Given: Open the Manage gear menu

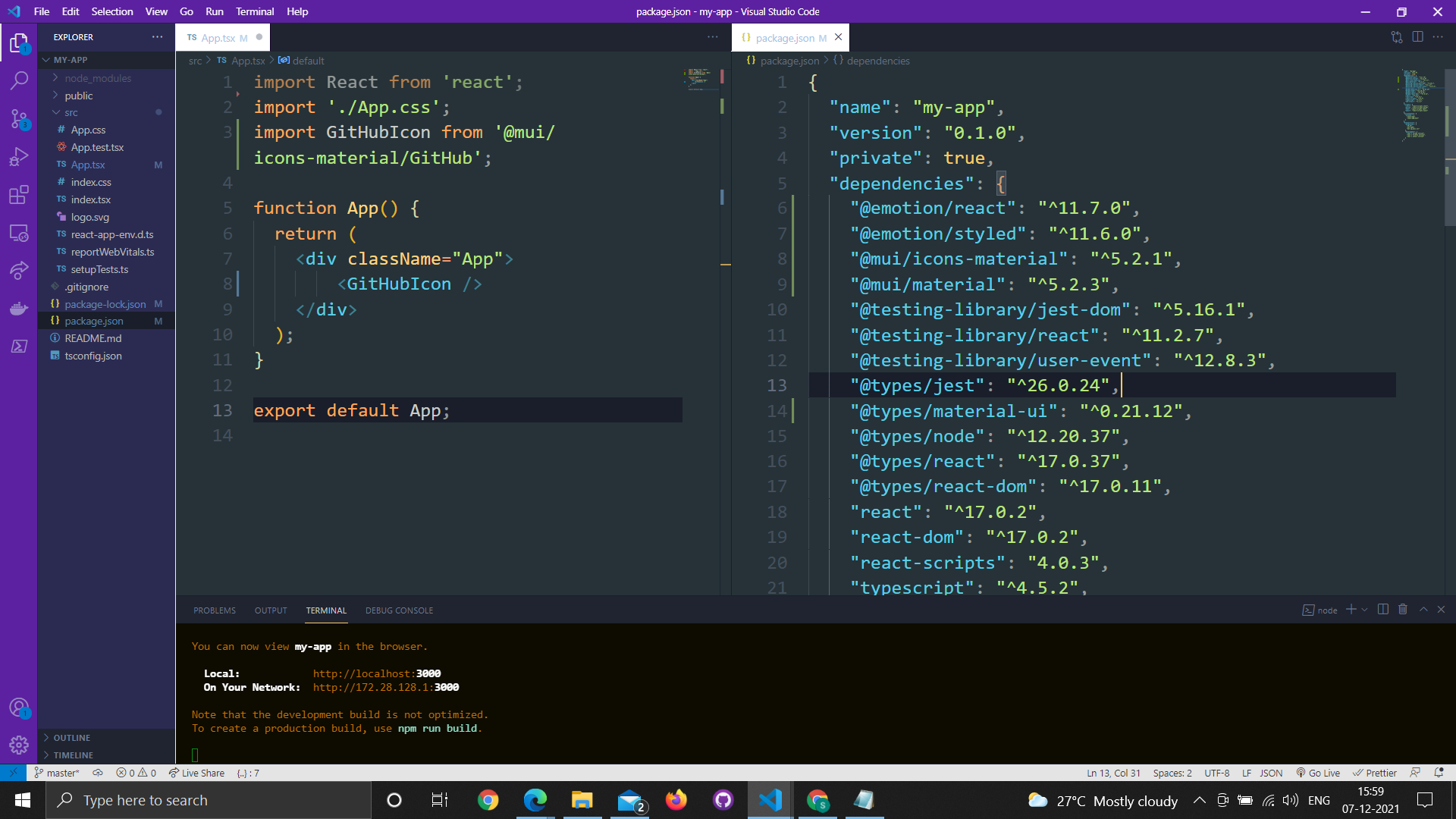Looking at the screenshot, I should [19, 745].
